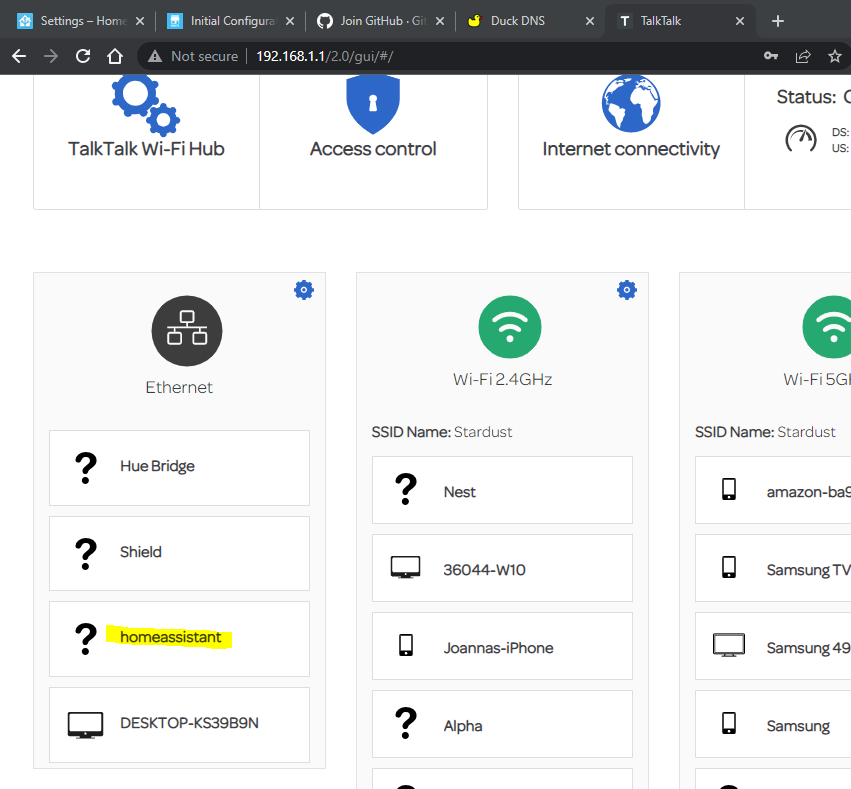This screenshot has height=789, width=851.
Task: Select the DESKTOP-KS39B9N device
Action: (x=180, y=725)
